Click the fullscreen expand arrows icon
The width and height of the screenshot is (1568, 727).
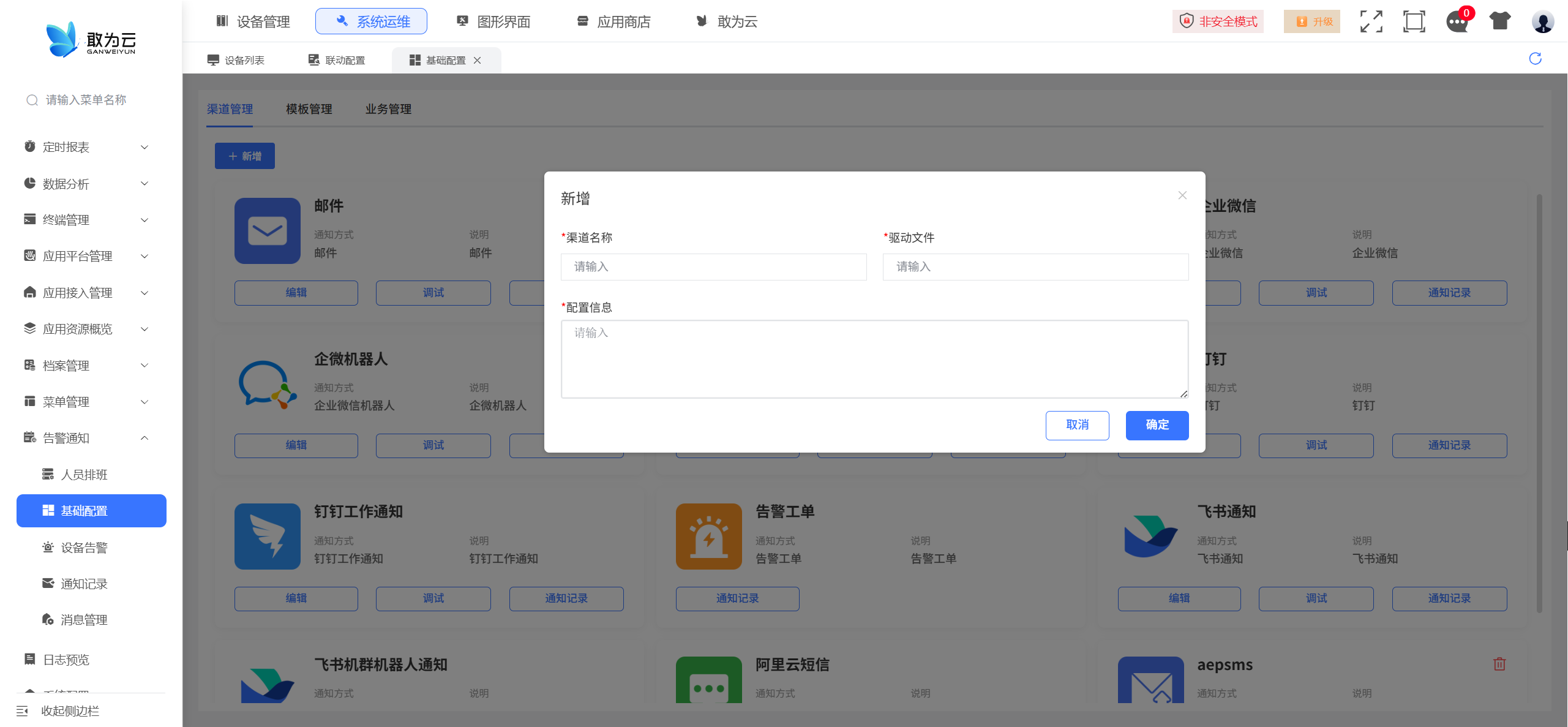tap(1371, 21)
